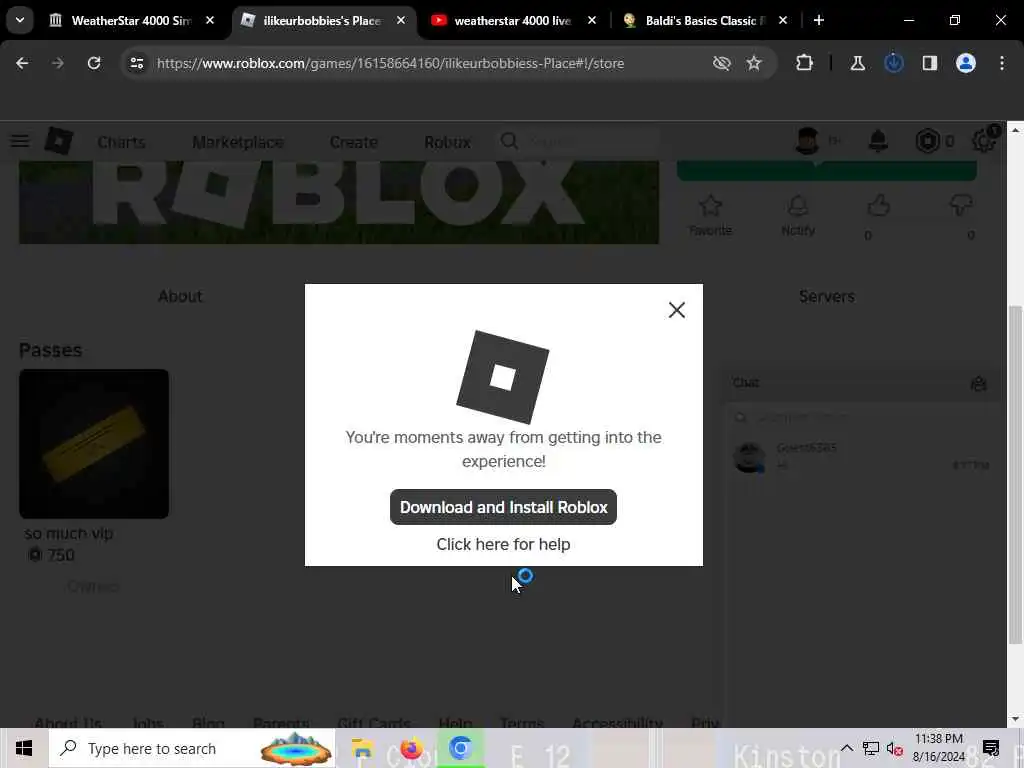Image resolution: width=1024 pixels, height=768 pixels.
Task: Click Download and Install Roblox button
Action: (x=503, y=507)
